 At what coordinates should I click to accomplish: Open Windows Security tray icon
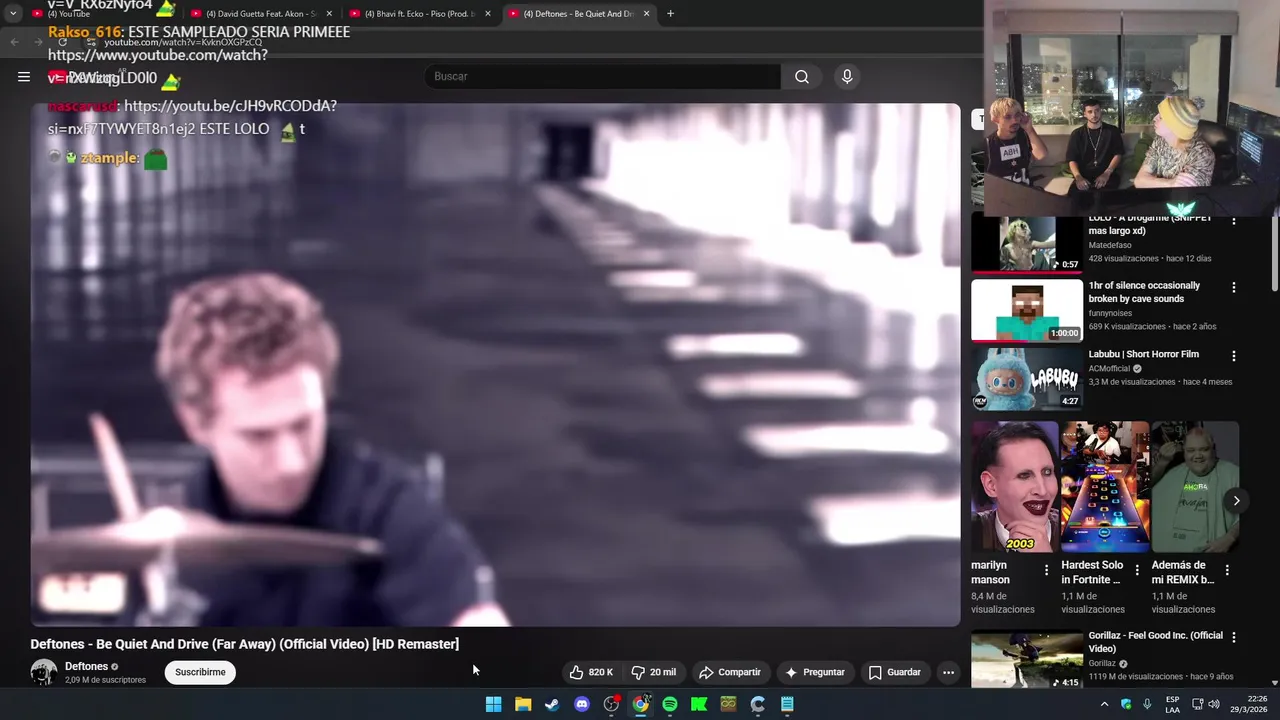(x=1126, y=704)
